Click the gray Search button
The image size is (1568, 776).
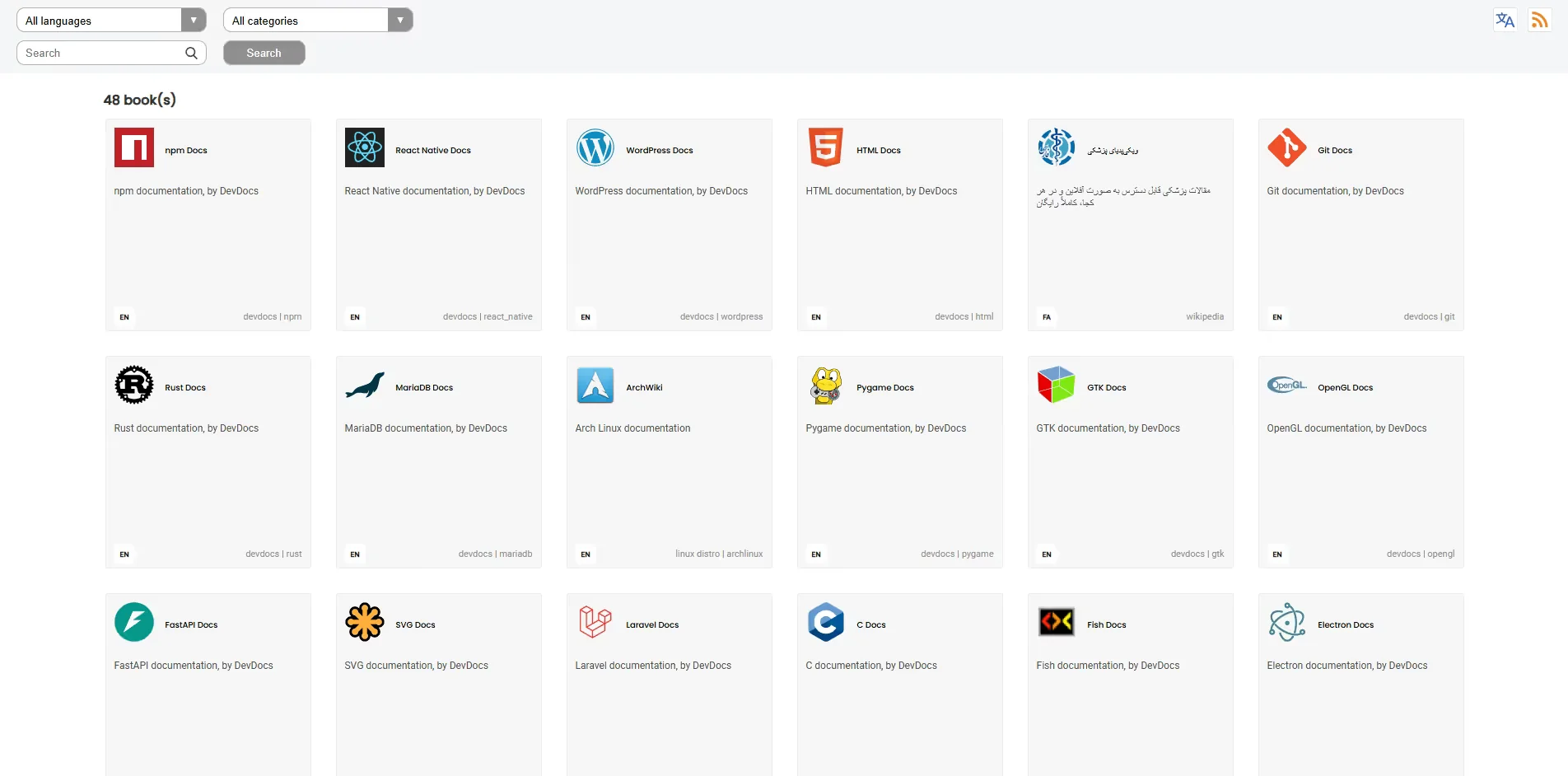pos(264,53)
